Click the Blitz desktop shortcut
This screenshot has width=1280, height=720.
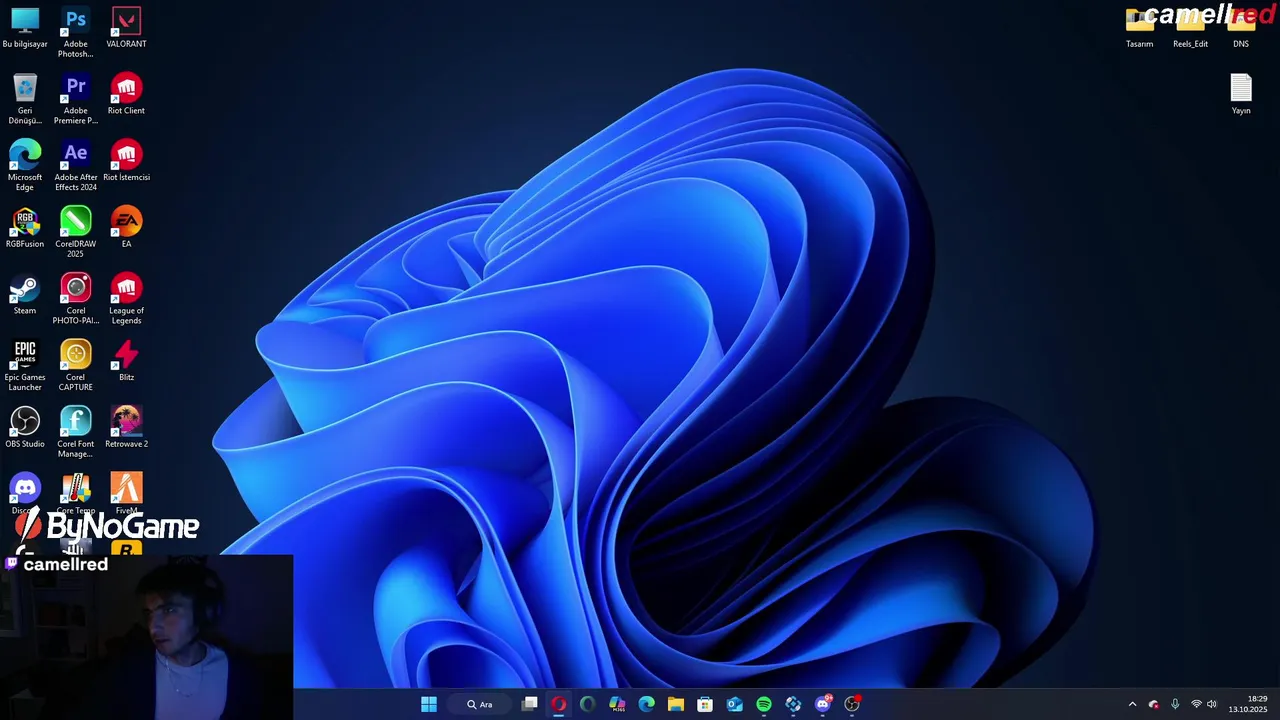(126, 361)
